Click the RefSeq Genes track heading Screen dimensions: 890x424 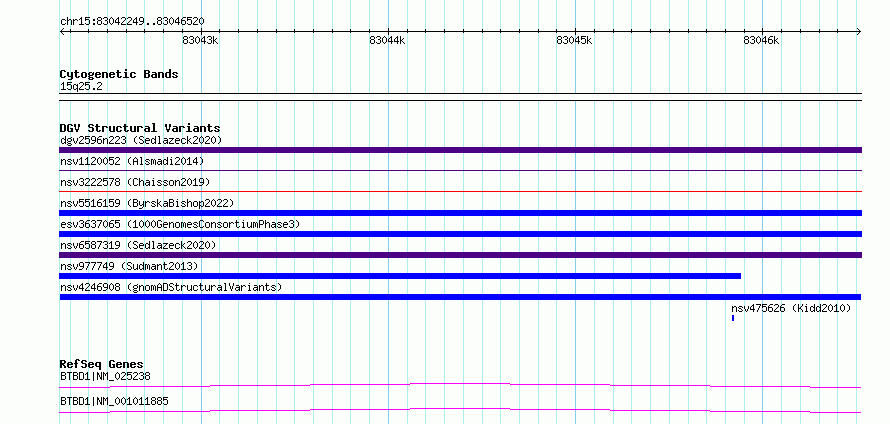[x=102, y=364]
